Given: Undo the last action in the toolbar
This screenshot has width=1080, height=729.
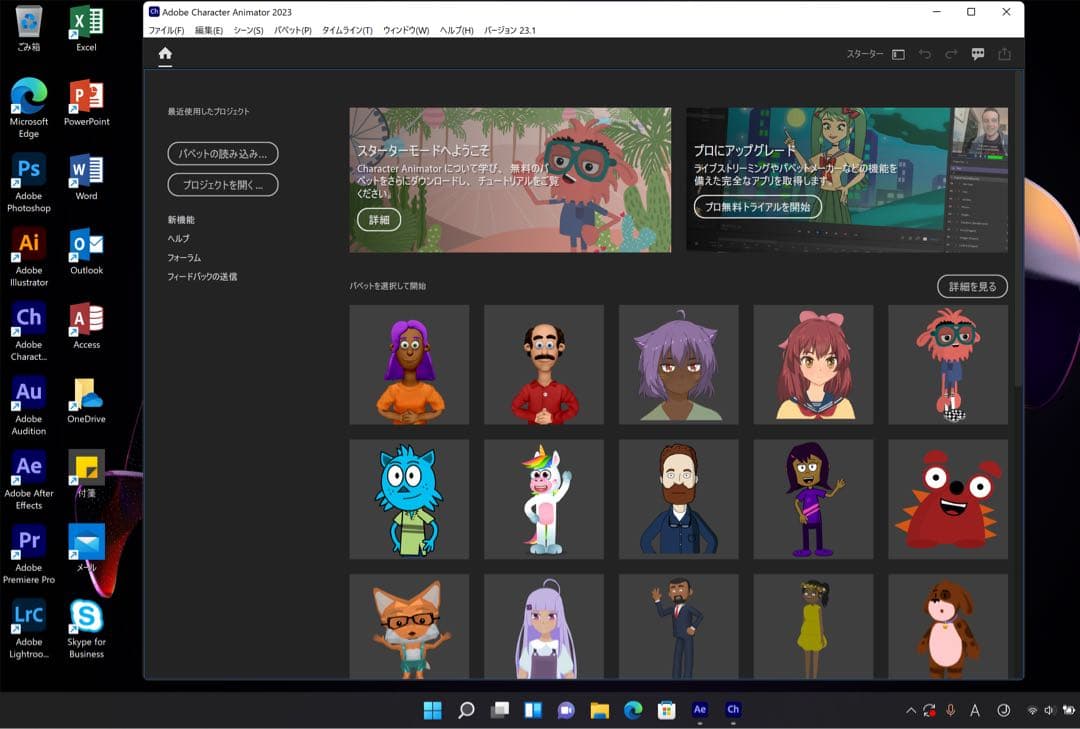Looking at the screenshot, I should click(925, 54).
